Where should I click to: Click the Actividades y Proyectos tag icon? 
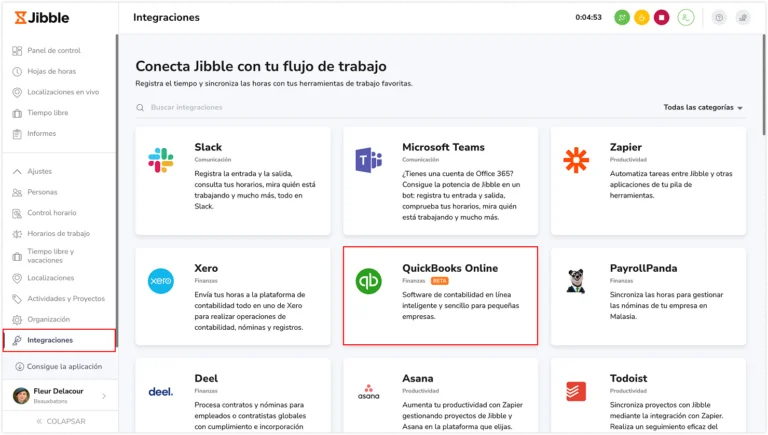coord(17,299)
